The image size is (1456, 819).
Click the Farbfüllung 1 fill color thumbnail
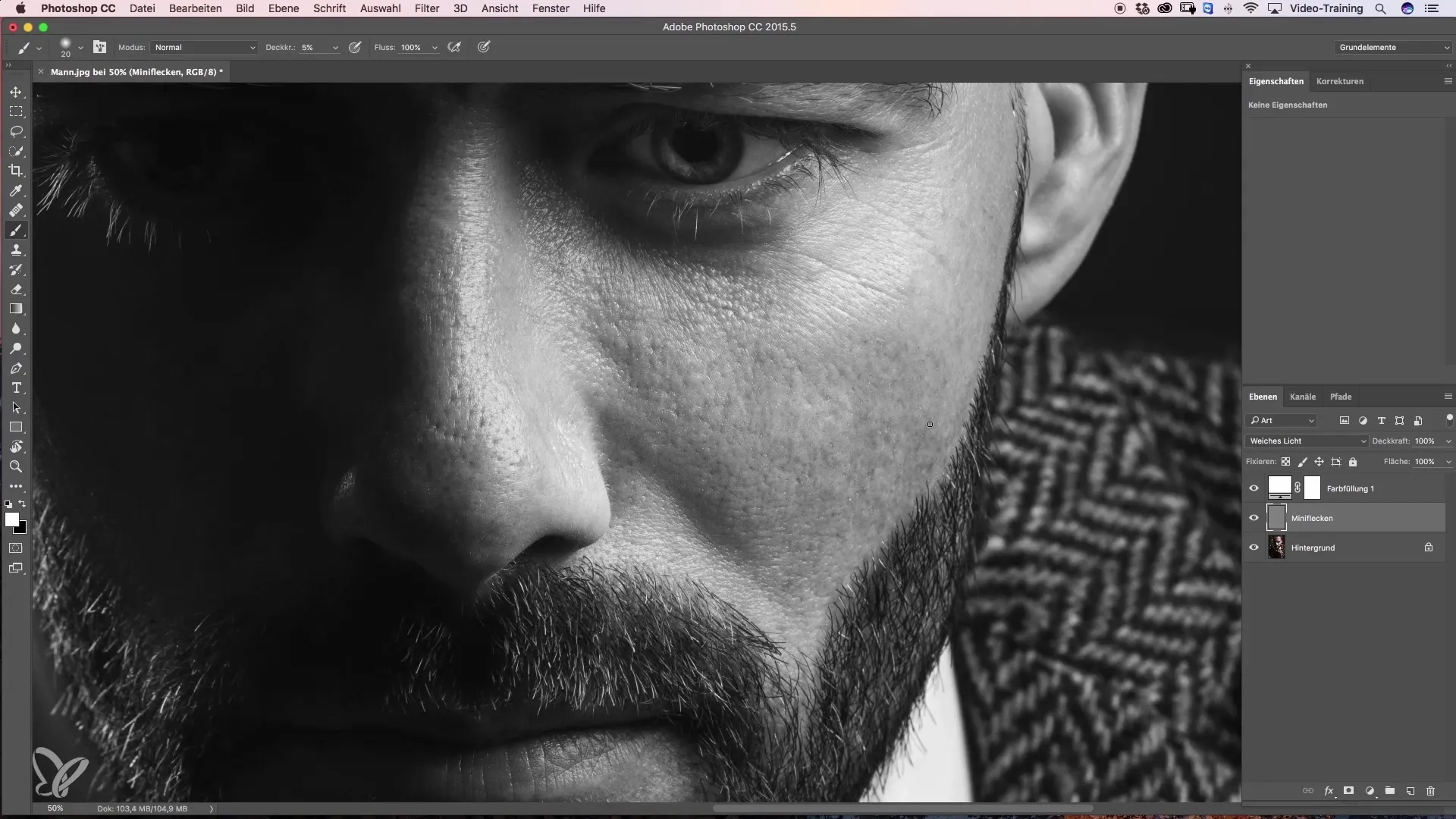click(1279, 488)
